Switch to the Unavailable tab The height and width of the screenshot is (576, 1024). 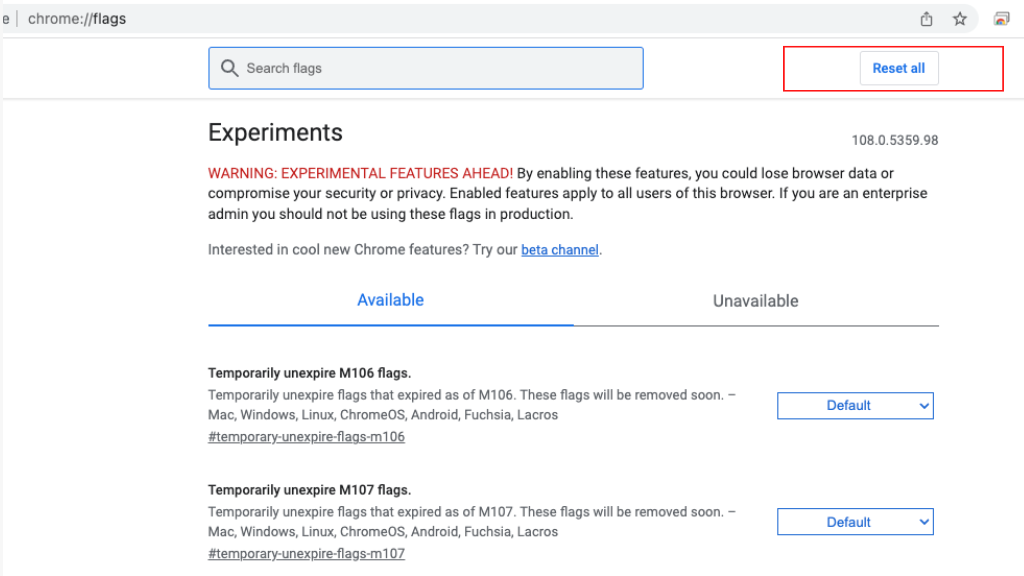[756, 300]
